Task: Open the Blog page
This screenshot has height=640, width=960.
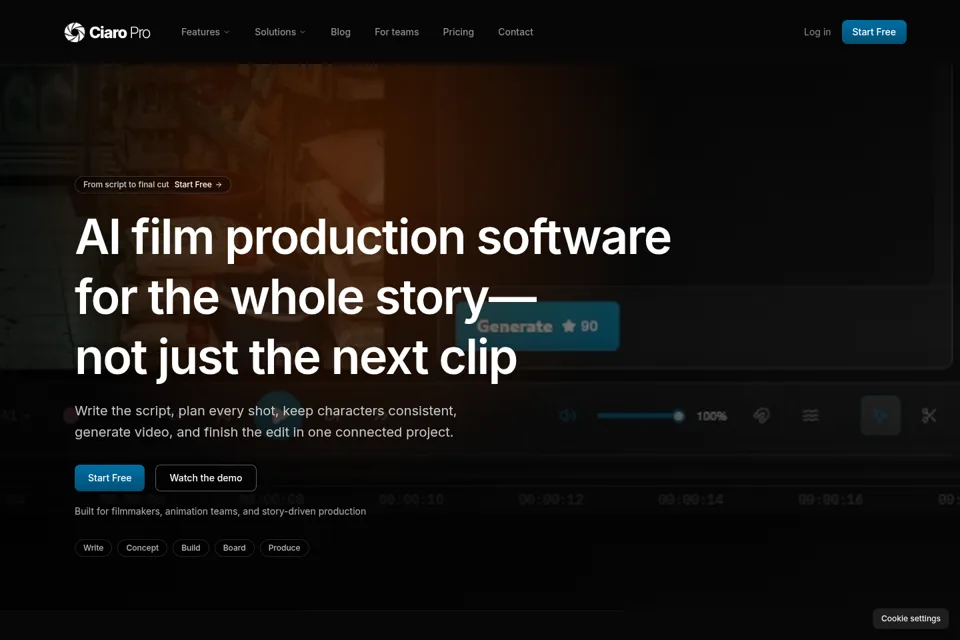Action: click(x=340, y=32)
